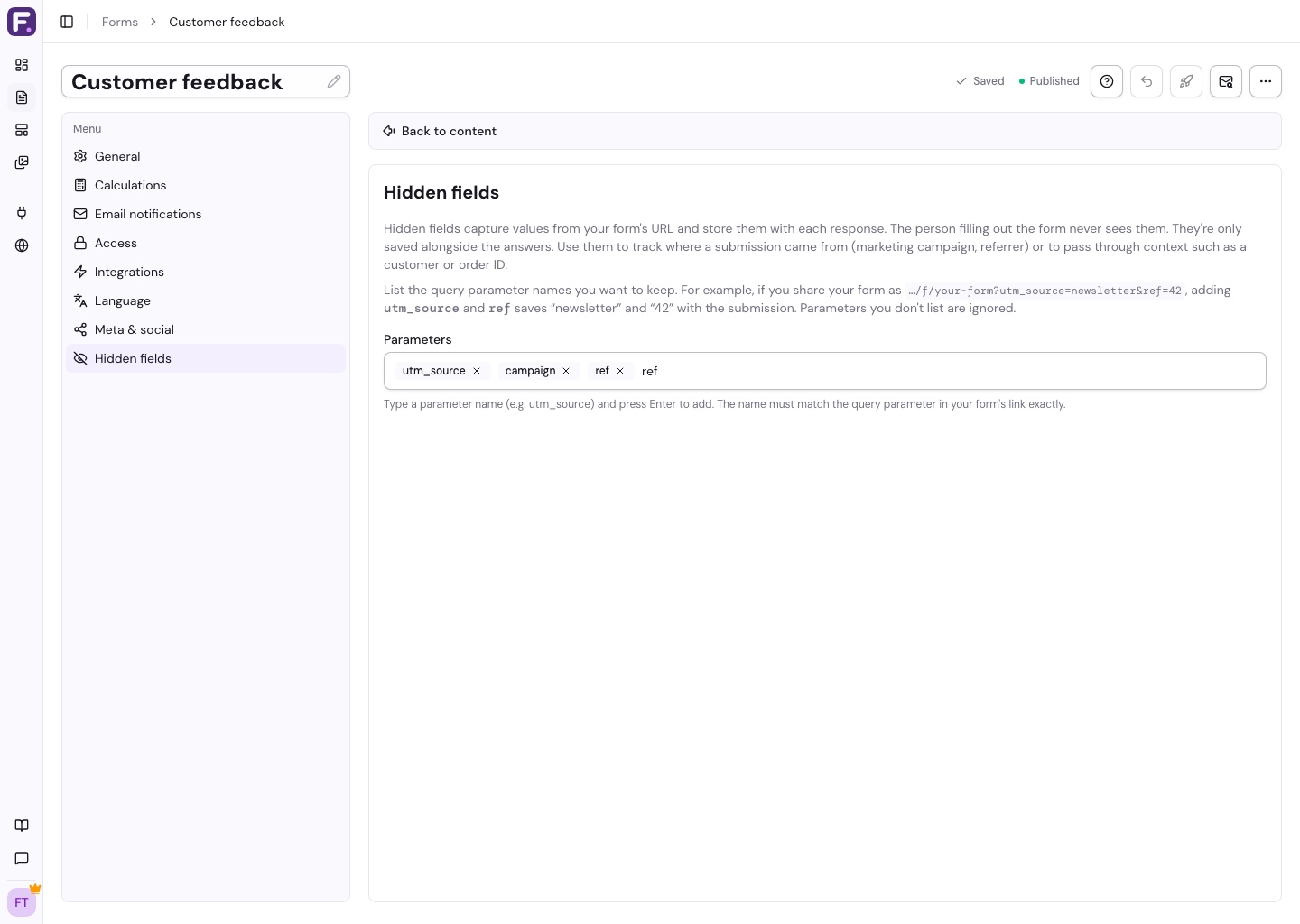
Task: Remove the ref parameter tag
Action: tap(620, 371)
